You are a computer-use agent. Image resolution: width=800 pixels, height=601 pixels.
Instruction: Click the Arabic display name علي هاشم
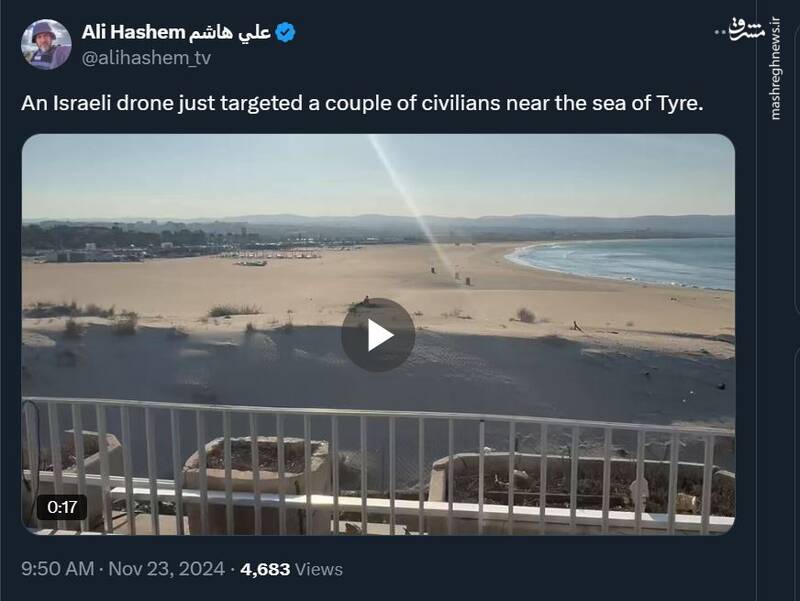(x=241, y=33)
